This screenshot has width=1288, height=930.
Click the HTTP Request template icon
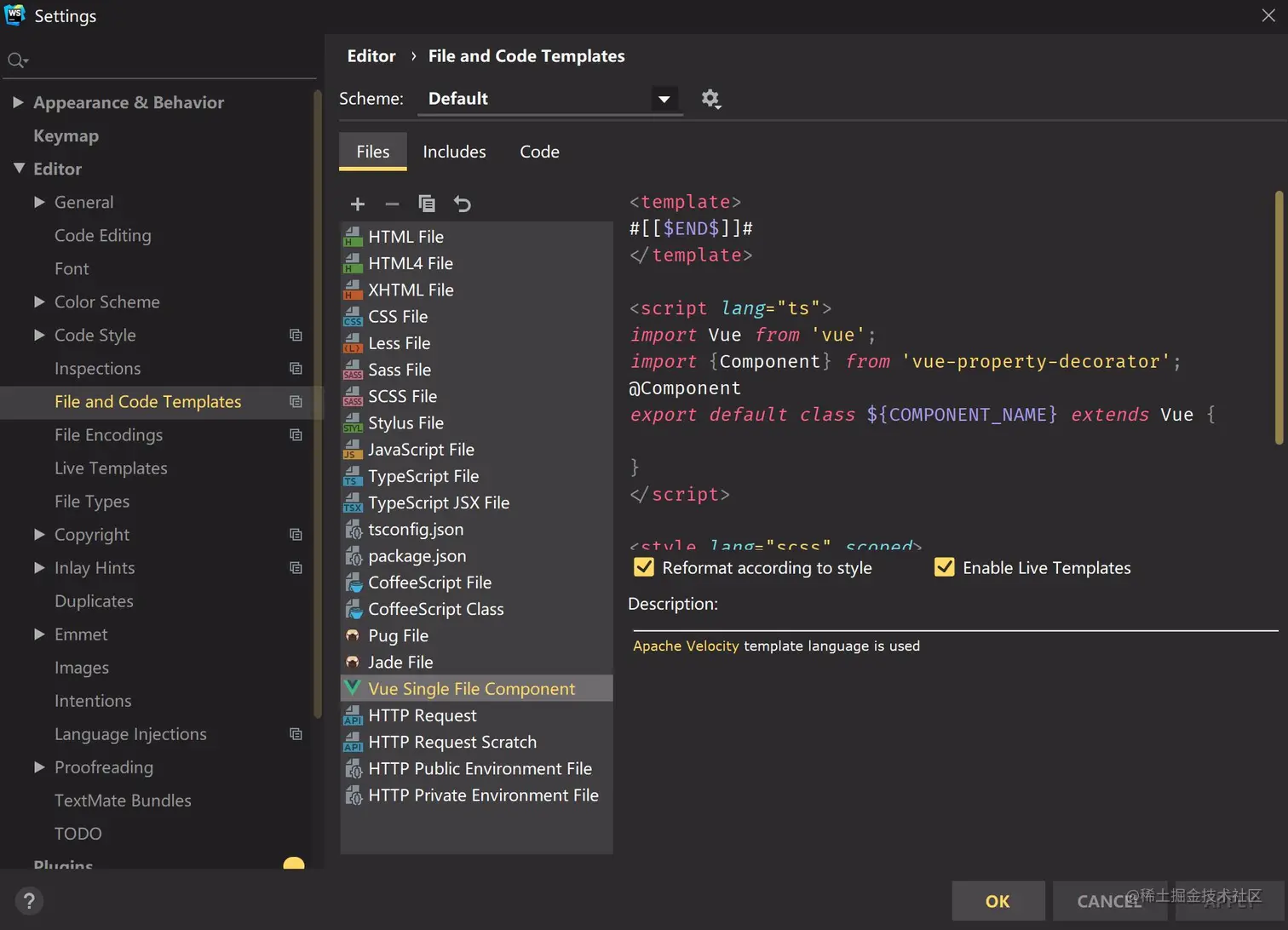[353, 715]
